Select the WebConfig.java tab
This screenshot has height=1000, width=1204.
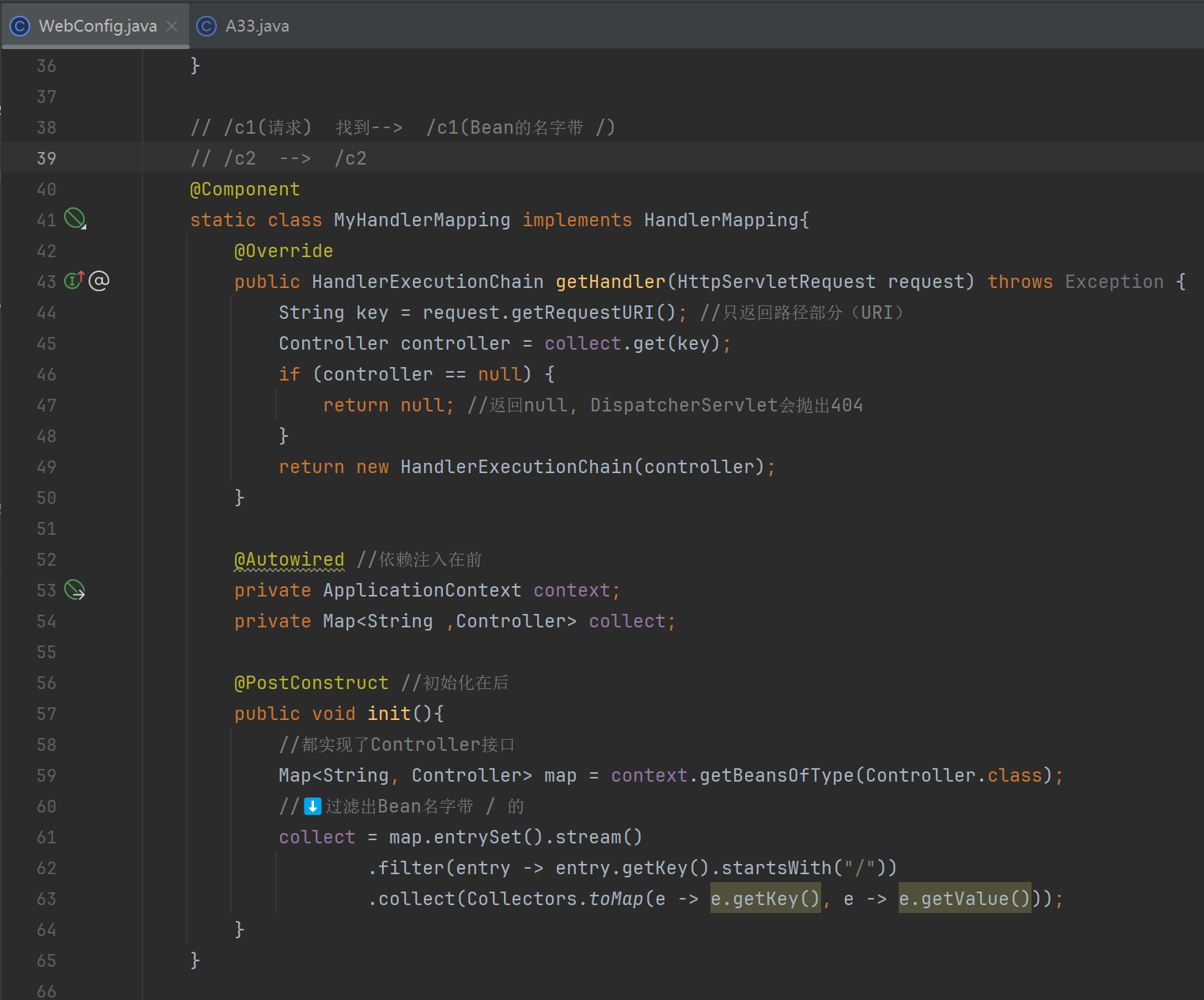point(95,26)
